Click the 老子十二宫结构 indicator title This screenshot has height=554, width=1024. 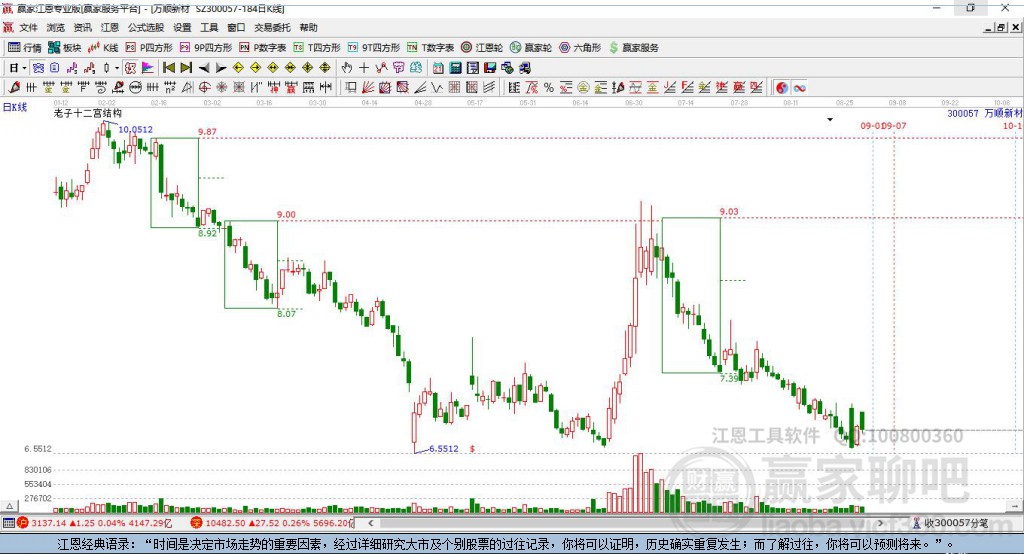(x=88, y=113)
